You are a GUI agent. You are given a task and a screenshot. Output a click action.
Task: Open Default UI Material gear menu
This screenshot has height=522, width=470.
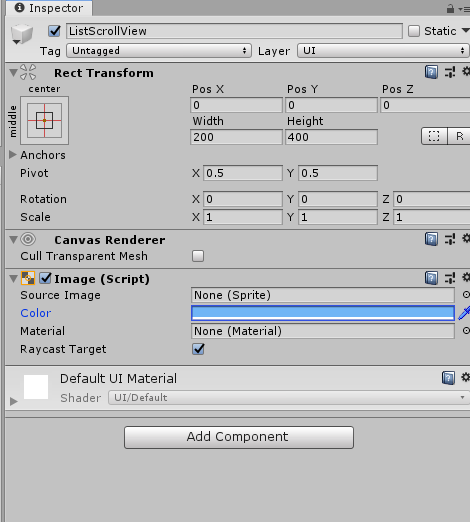pos(465,377)
